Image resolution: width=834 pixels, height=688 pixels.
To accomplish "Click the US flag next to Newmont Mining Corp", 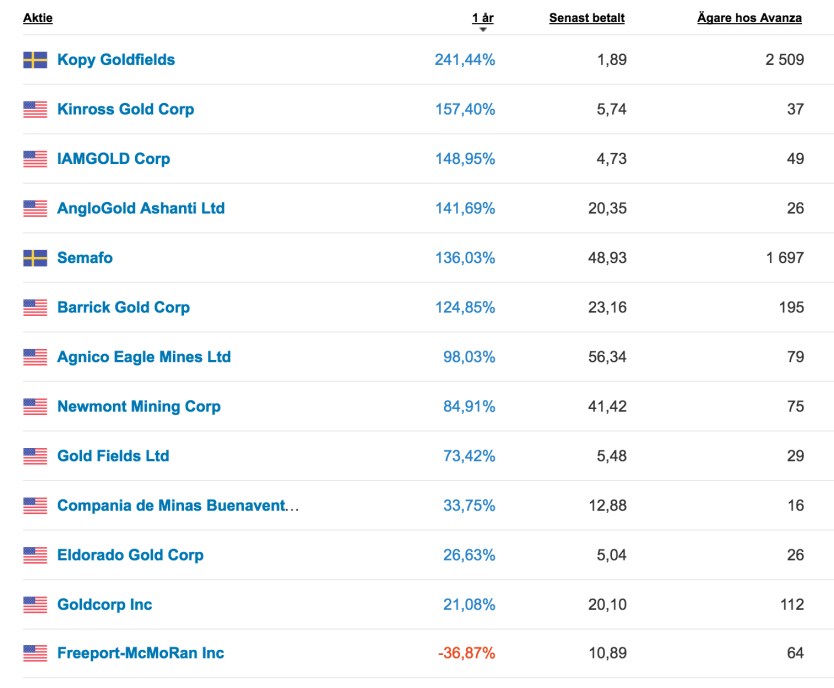I will point(35,407).
